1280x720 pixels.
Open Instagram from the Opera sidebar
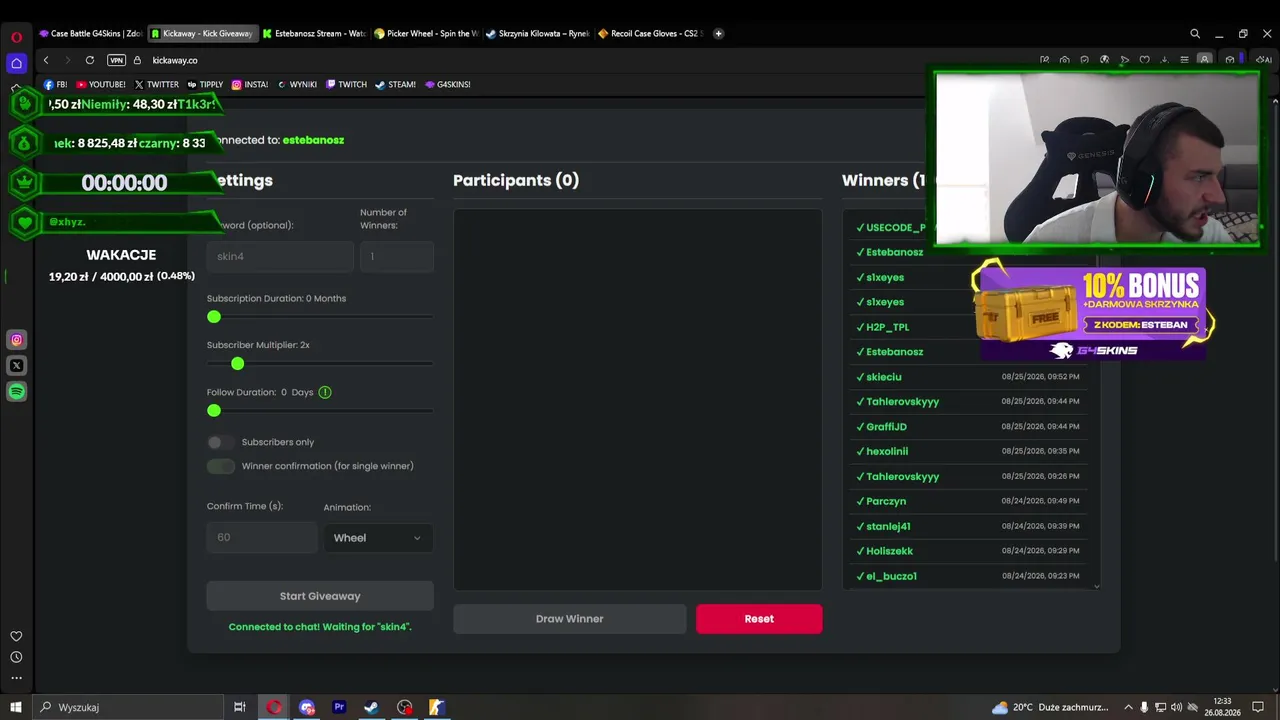pos(16,340)
